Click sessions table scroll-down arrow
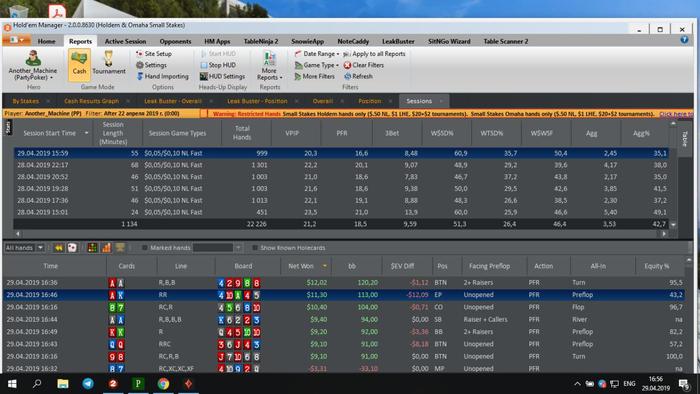Screen dimensions: 700x394 [673, 225]
